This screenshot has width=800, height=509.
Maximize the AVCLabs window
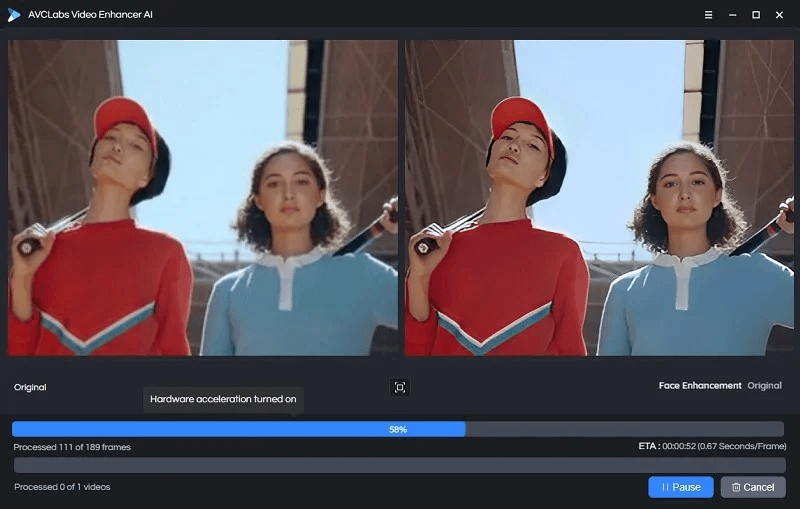pyautogui.click(x=756, y=15)
